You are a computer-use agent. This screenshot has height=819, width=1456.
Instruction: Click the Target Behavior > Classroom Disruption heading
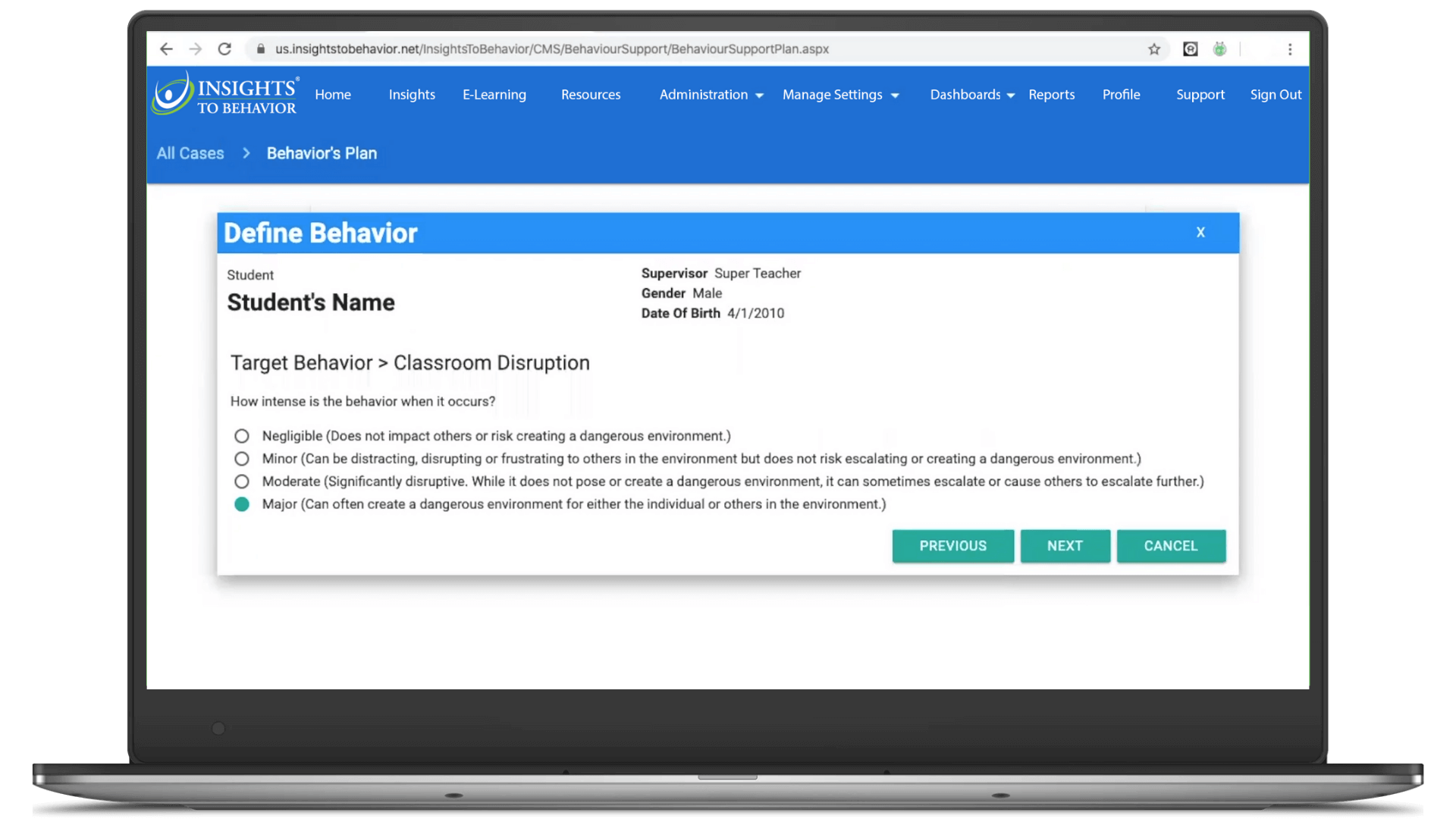(x=410, y=363)
